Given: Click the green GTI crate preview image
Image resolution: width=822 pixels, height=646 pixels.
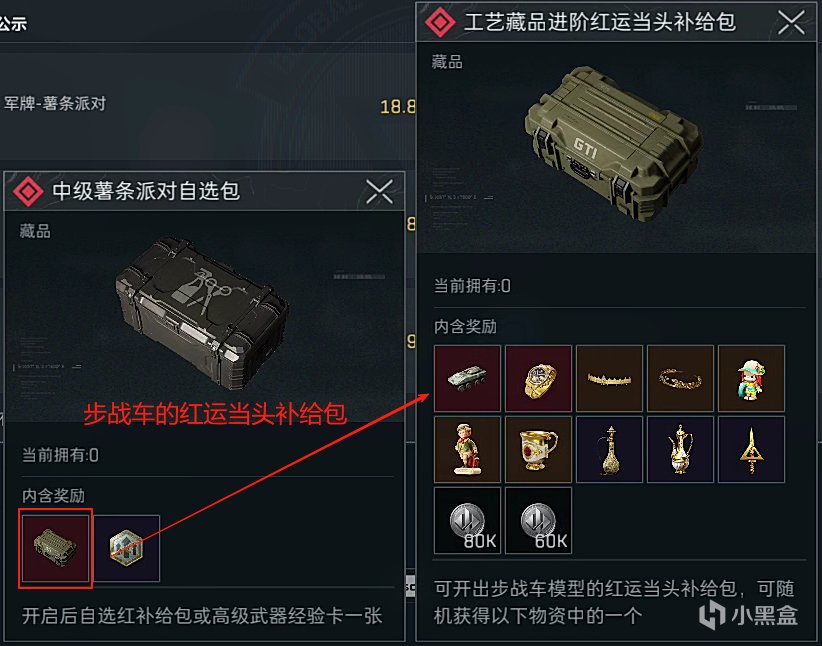Looking at the screenshot, I should [x=613, y=144].
